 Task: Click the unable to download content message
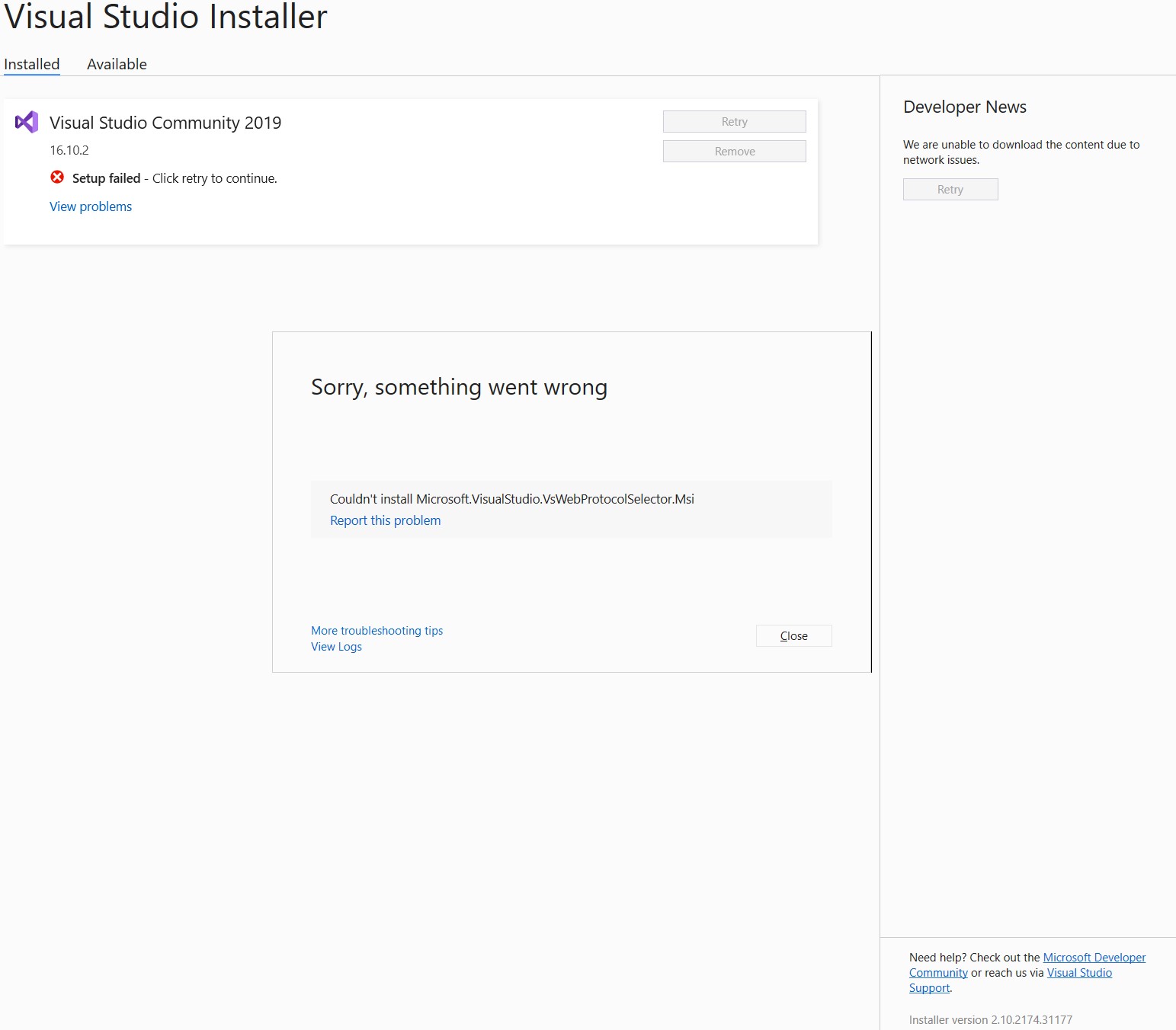1021,152
